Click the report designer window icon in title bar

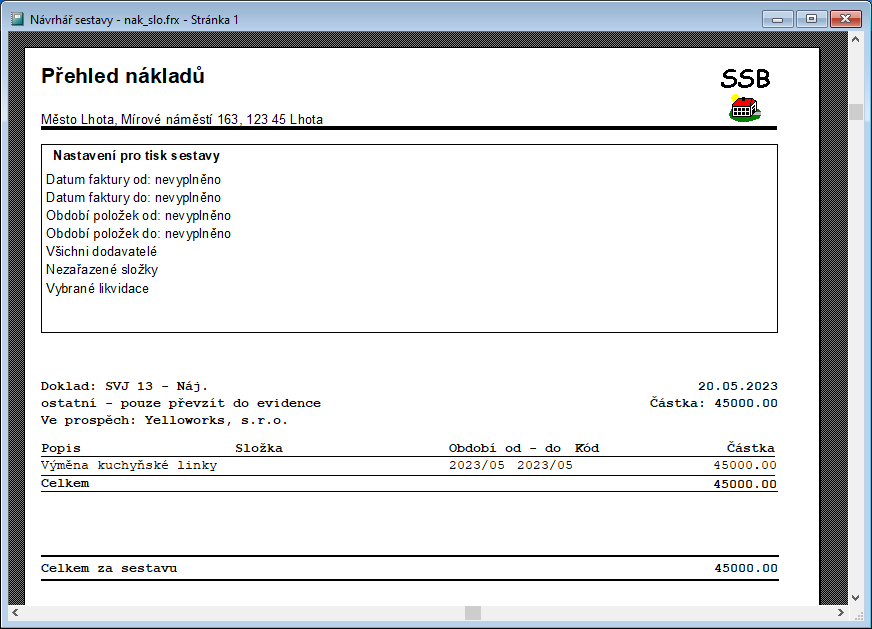(17, 19)
